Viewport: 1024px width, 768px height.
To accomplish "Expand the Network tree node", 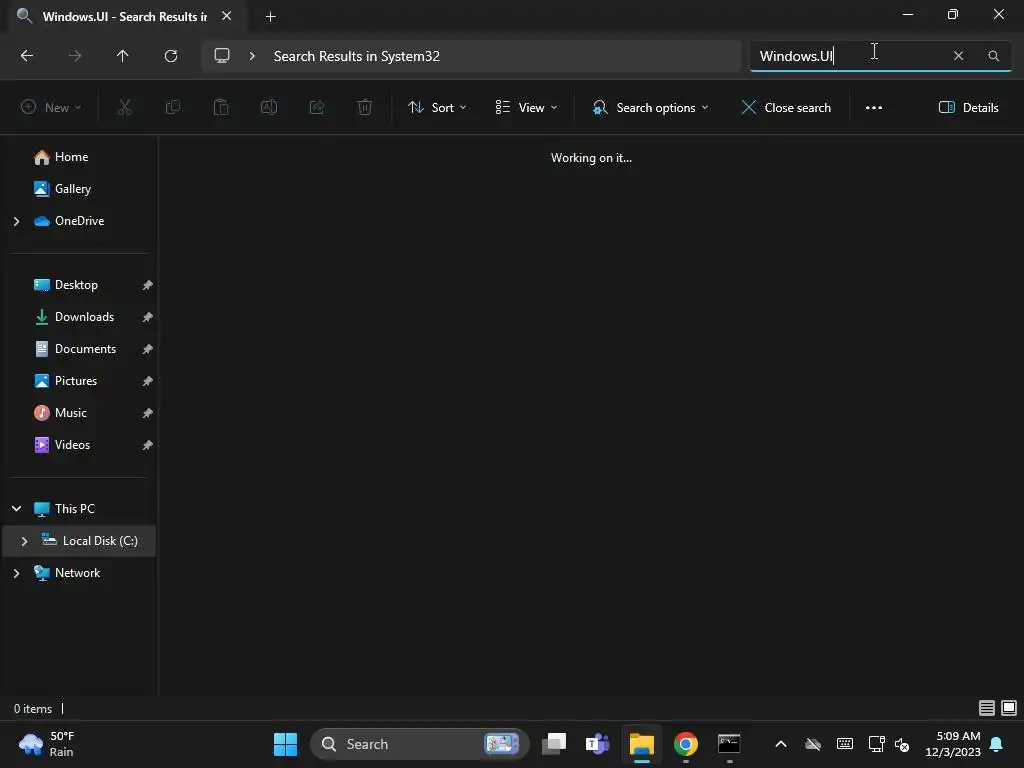I will (16, 573).
